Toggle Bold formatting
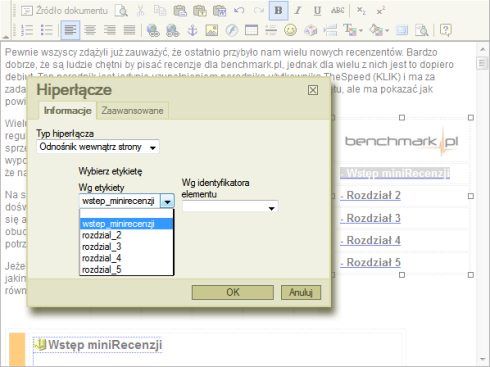Viewport: 490px width, 367px height. [x=278, y=11]
